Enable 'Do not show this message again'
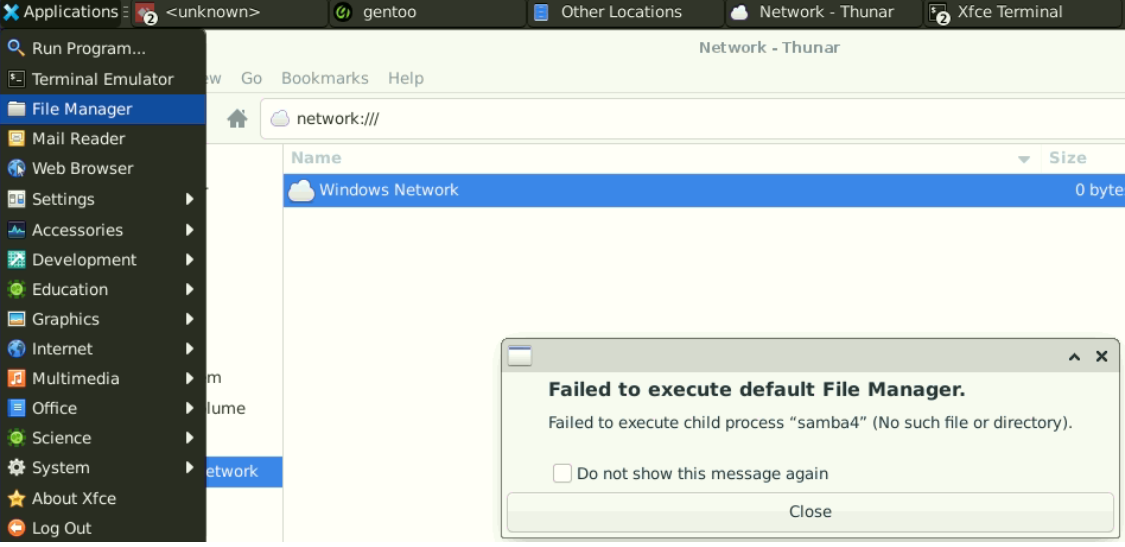Screen dimensions: 1125x547 click(x=562, y=473)
